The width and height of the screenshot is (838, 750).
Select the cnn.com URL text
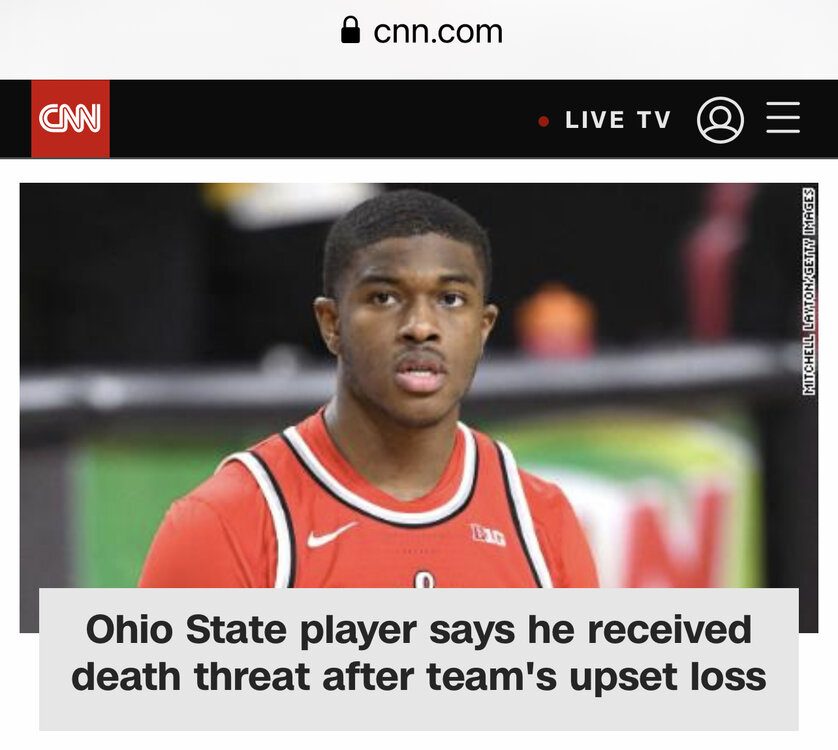click(438, 32)
